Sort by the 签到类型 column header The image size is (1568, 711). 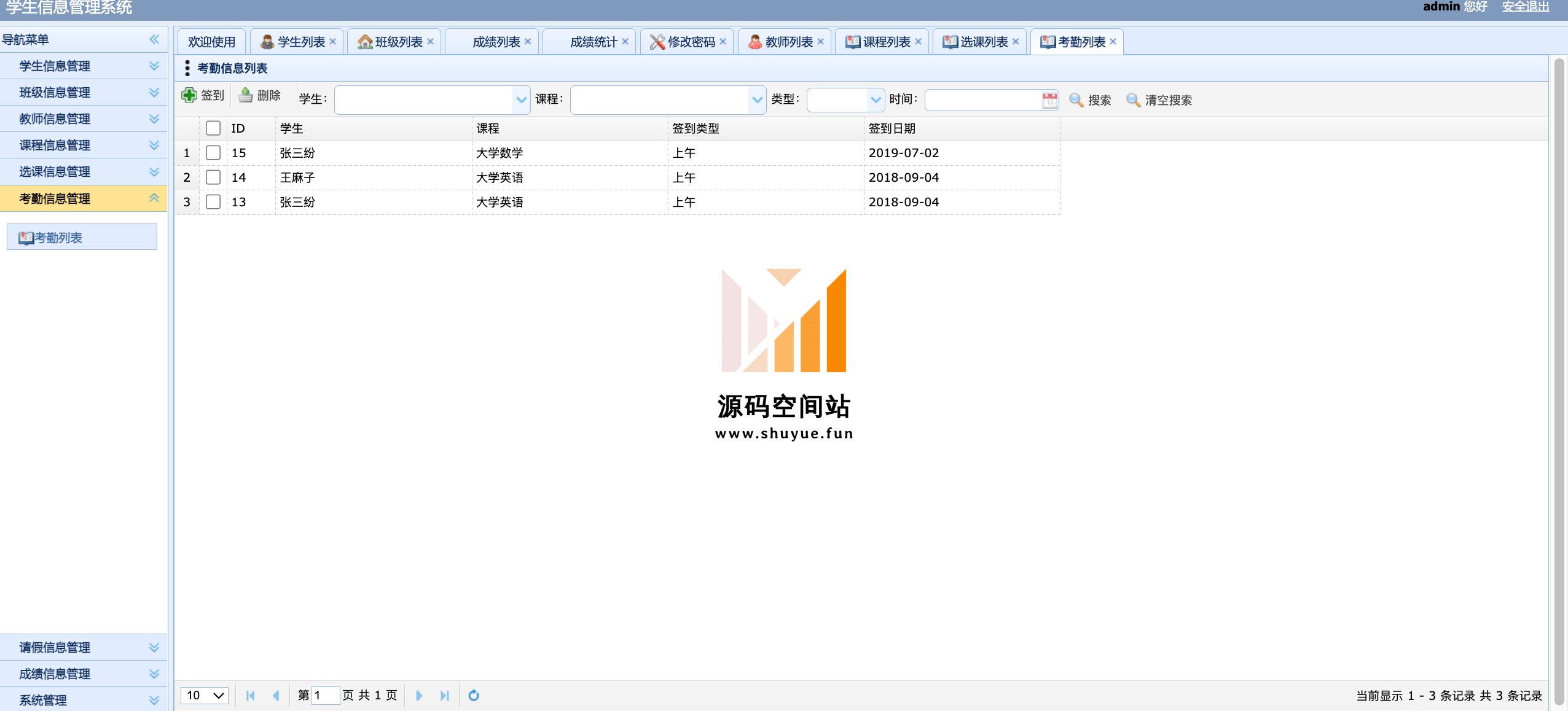click(766, 128)
